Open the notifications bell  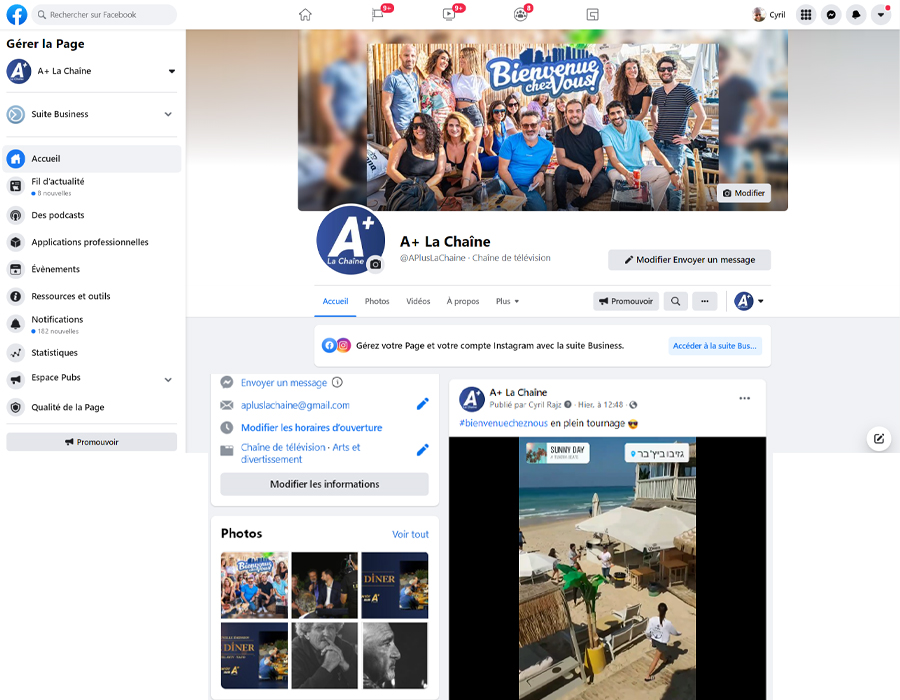click(x=855, y=14)
